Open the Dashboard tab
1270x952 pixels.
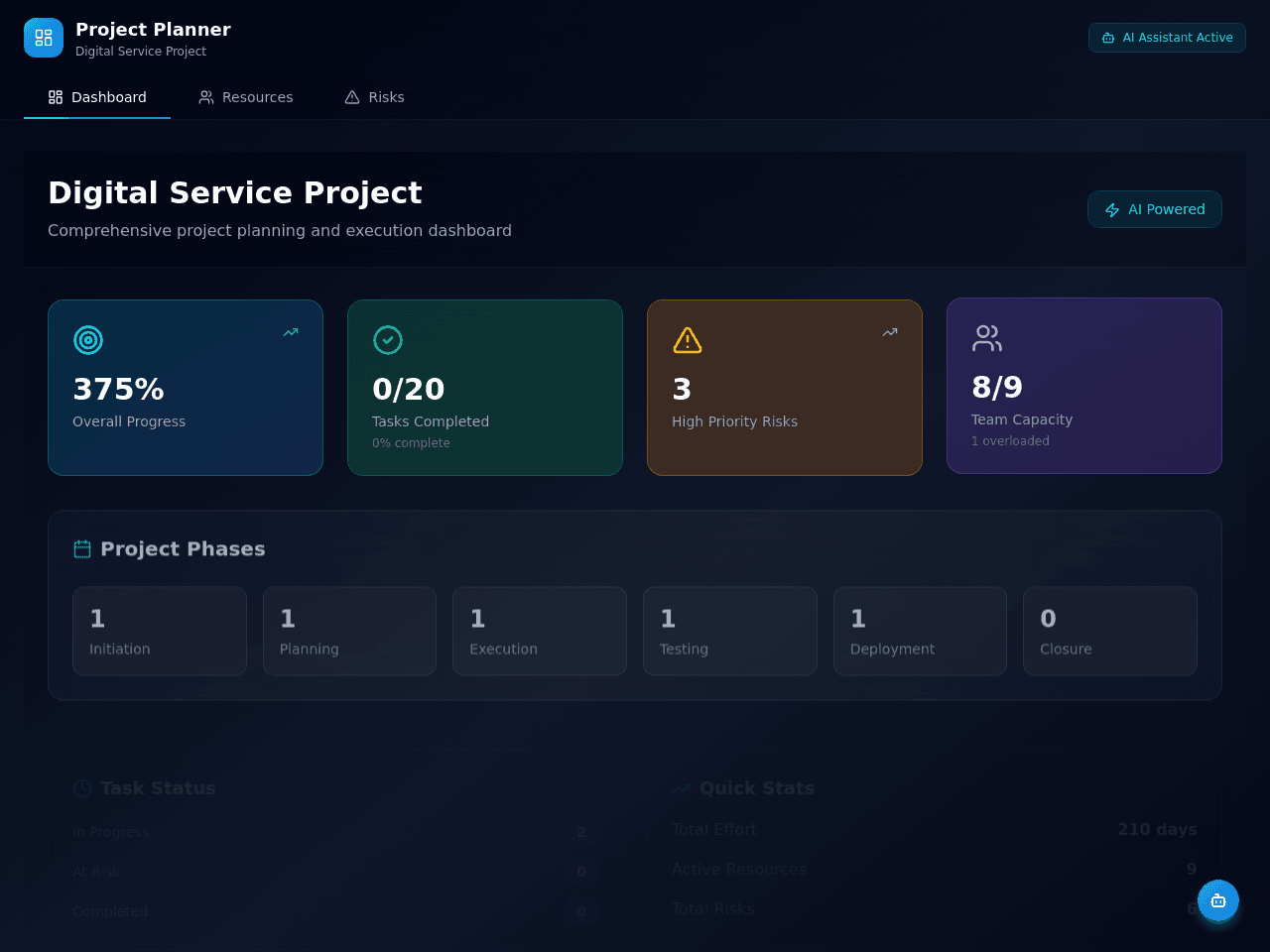click(x=97, y=97)
